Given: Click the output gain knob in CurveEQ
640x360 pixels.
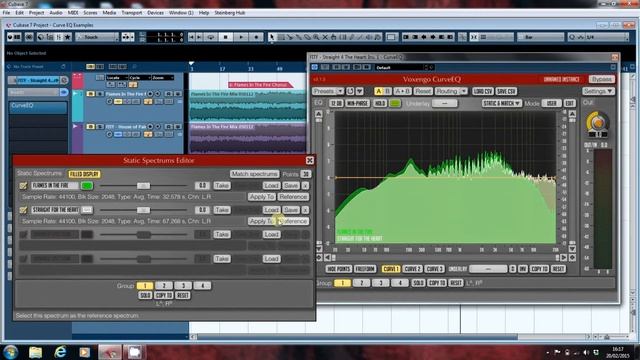Looking at the screenshot, I should click(598, 122).
